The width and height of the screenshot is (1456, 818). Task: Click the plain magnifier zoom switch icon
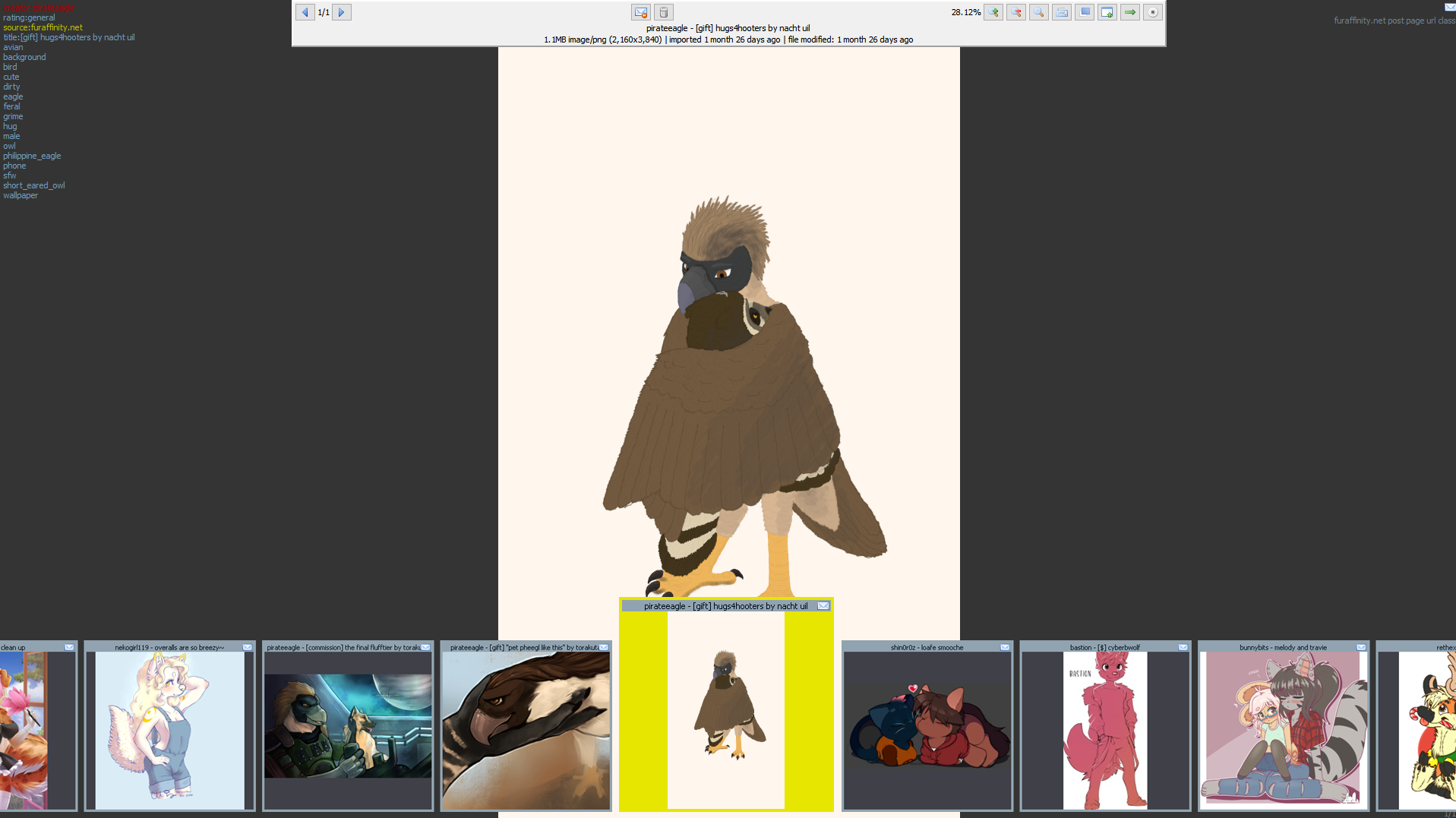(x=1039, y=12)
